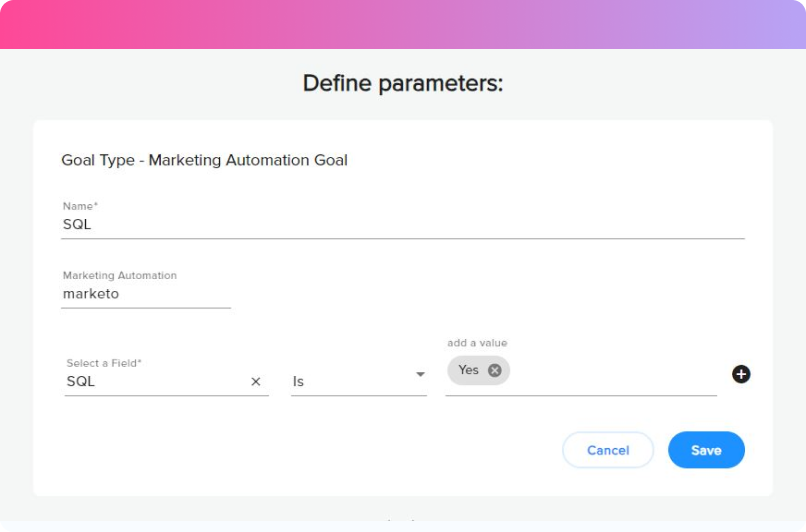Focus the Select a Field input
Screen dimensions: 806x532
click(156, 381)
